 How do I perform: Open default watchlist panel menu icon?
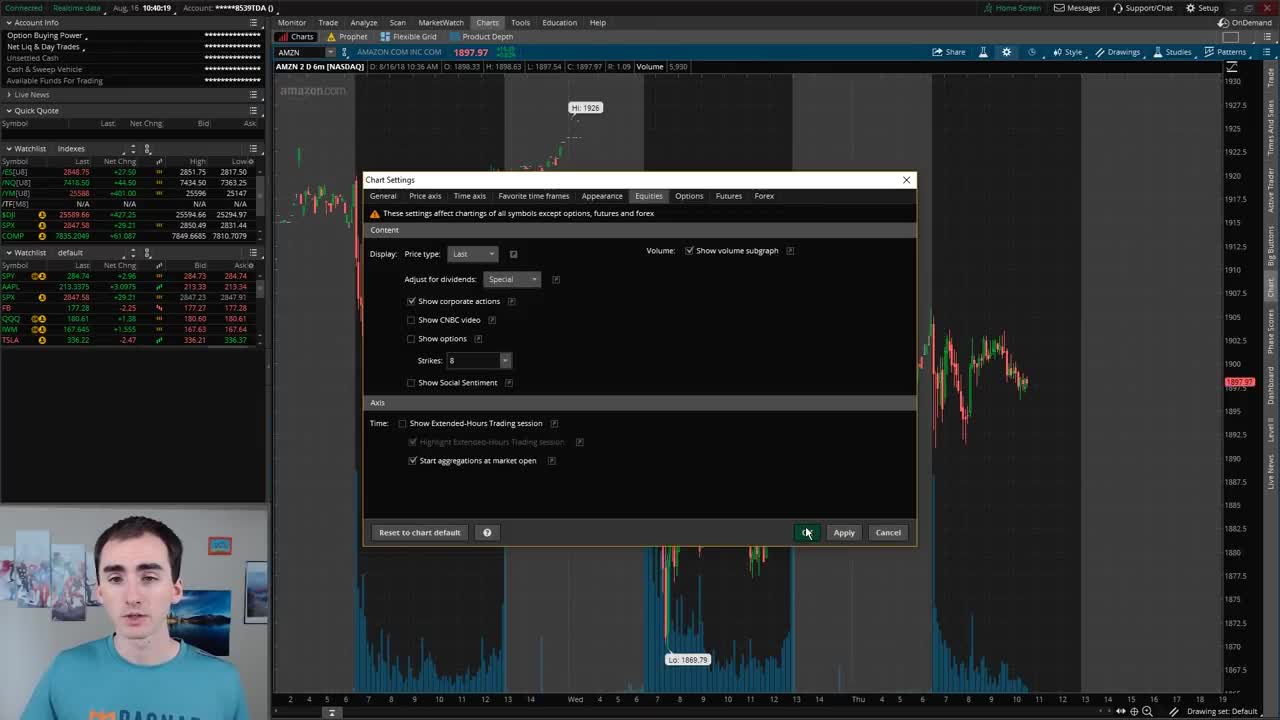click(254, 252)
